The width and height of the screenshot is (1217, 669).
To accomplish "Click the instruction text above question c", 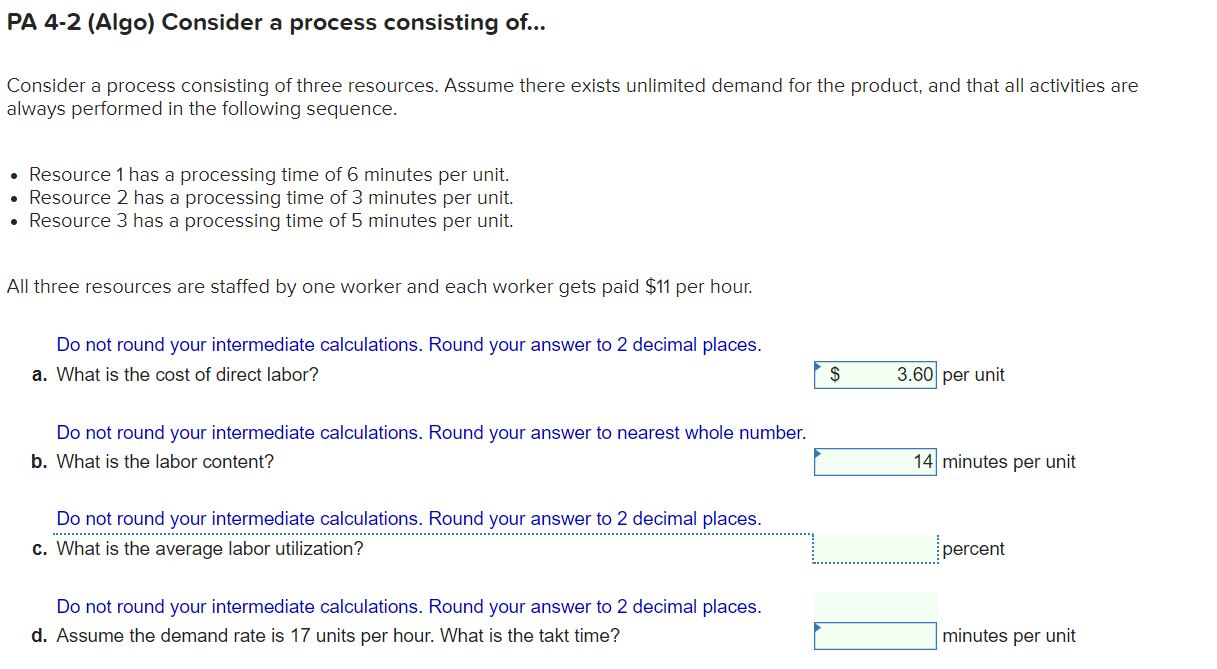I will click(x=408, y=518).
